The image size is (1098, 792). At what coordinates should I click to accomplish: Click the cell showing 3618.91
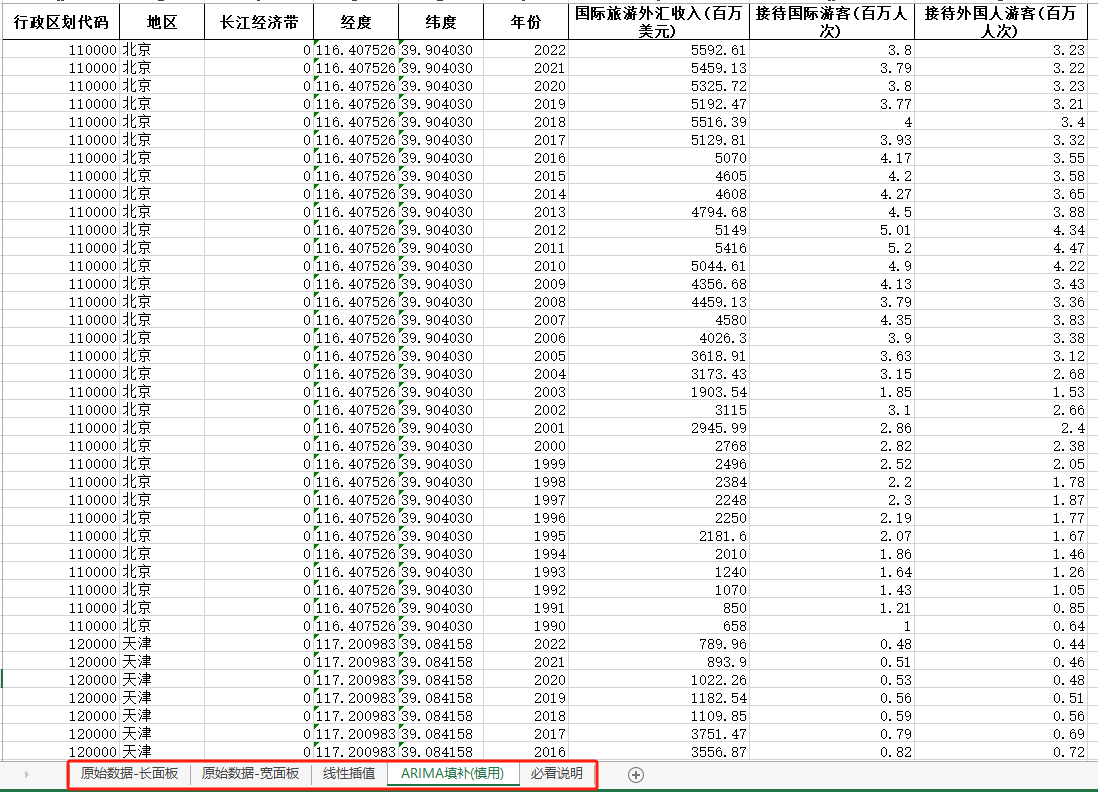click(x=659, y=356)
